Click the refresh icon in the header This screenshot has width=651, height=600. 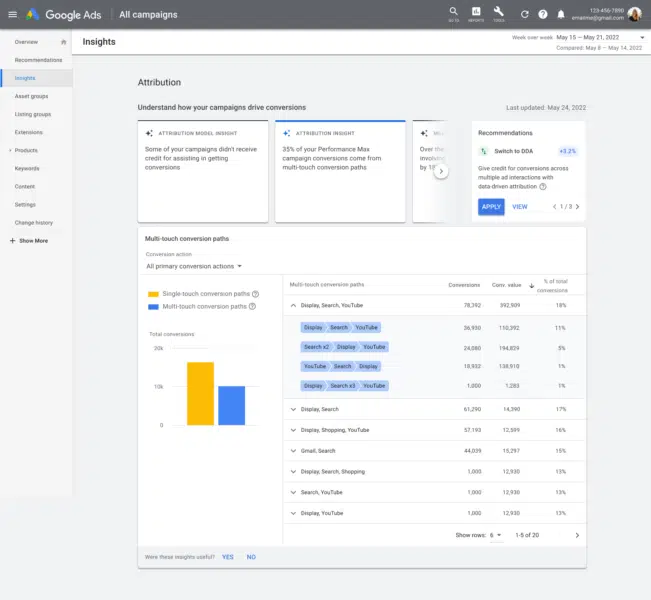tap(525, 14)
